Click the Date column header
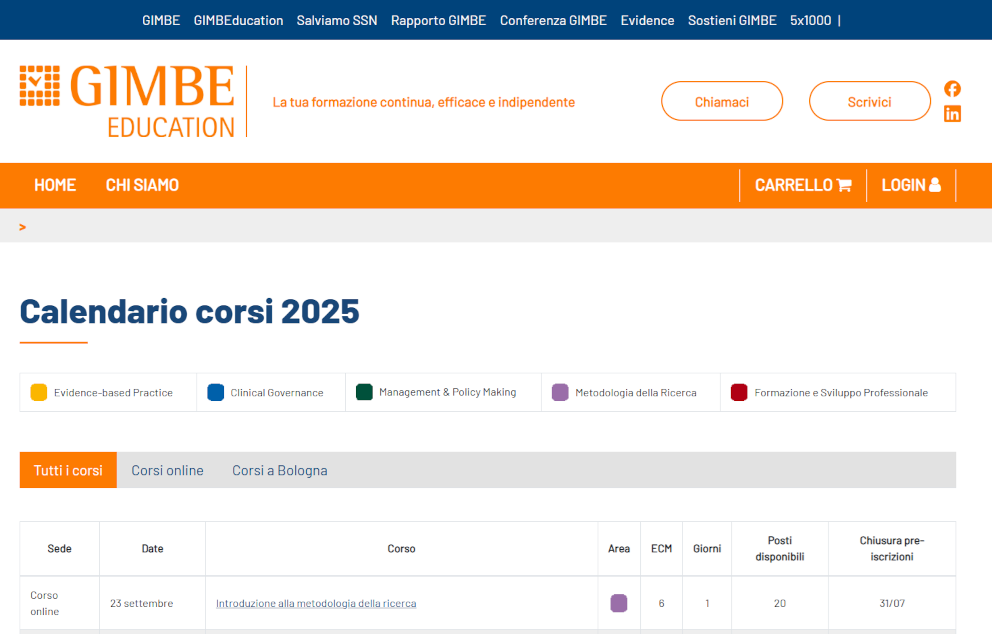This screenshot has width=992, height=634. click(152, 549)
